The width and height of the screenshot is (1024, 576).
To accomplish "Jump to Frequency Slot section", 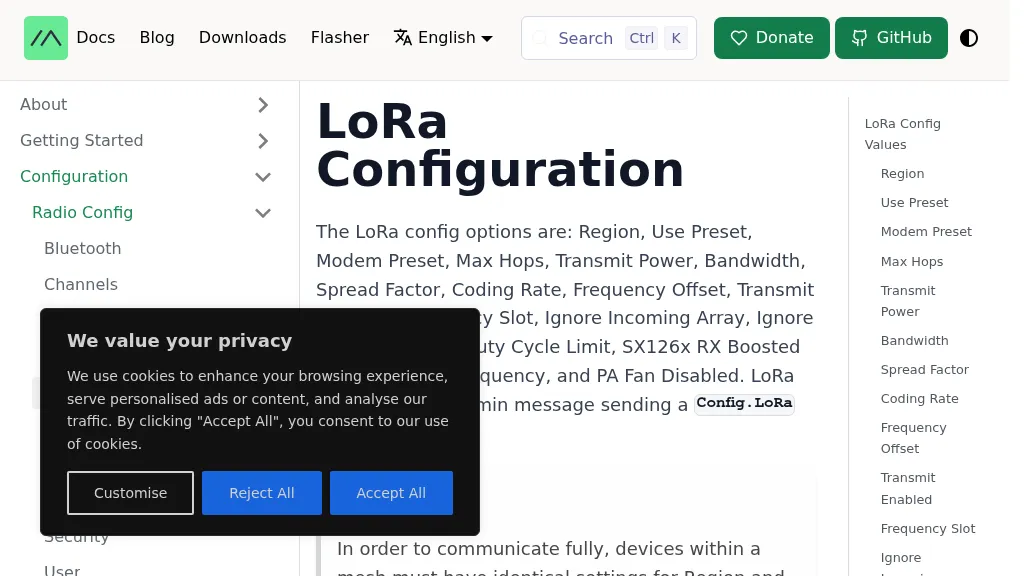I will coord(927,528).
